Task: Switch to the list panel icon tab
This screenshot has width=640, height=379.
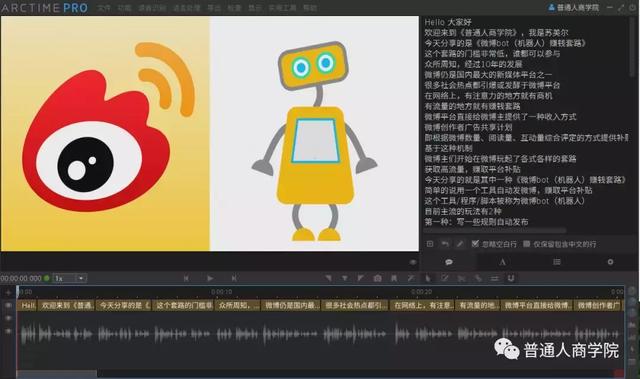Action: click(557, 262)
